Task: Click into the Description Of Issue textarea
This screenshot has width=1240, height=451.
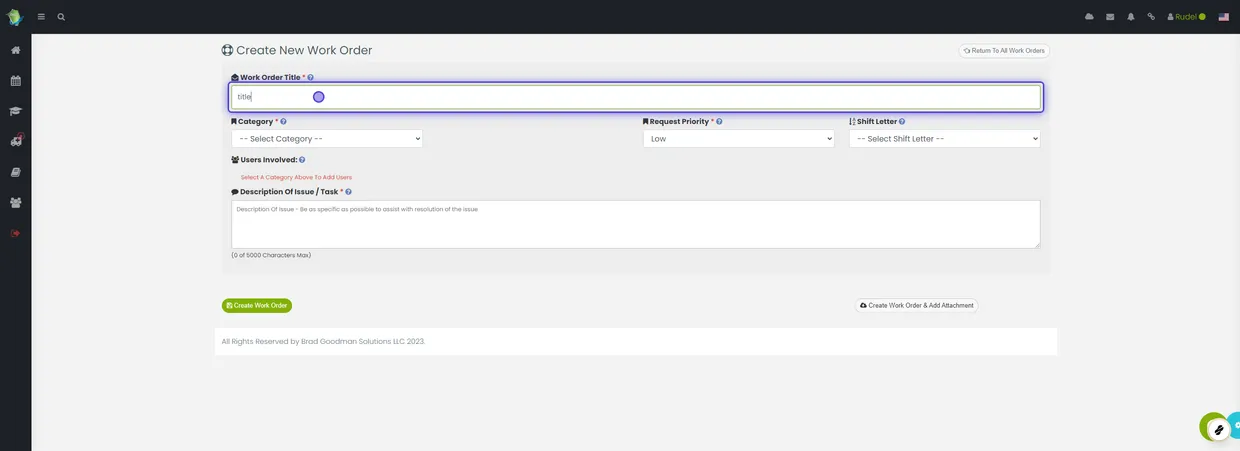Action: coord(636,224)
